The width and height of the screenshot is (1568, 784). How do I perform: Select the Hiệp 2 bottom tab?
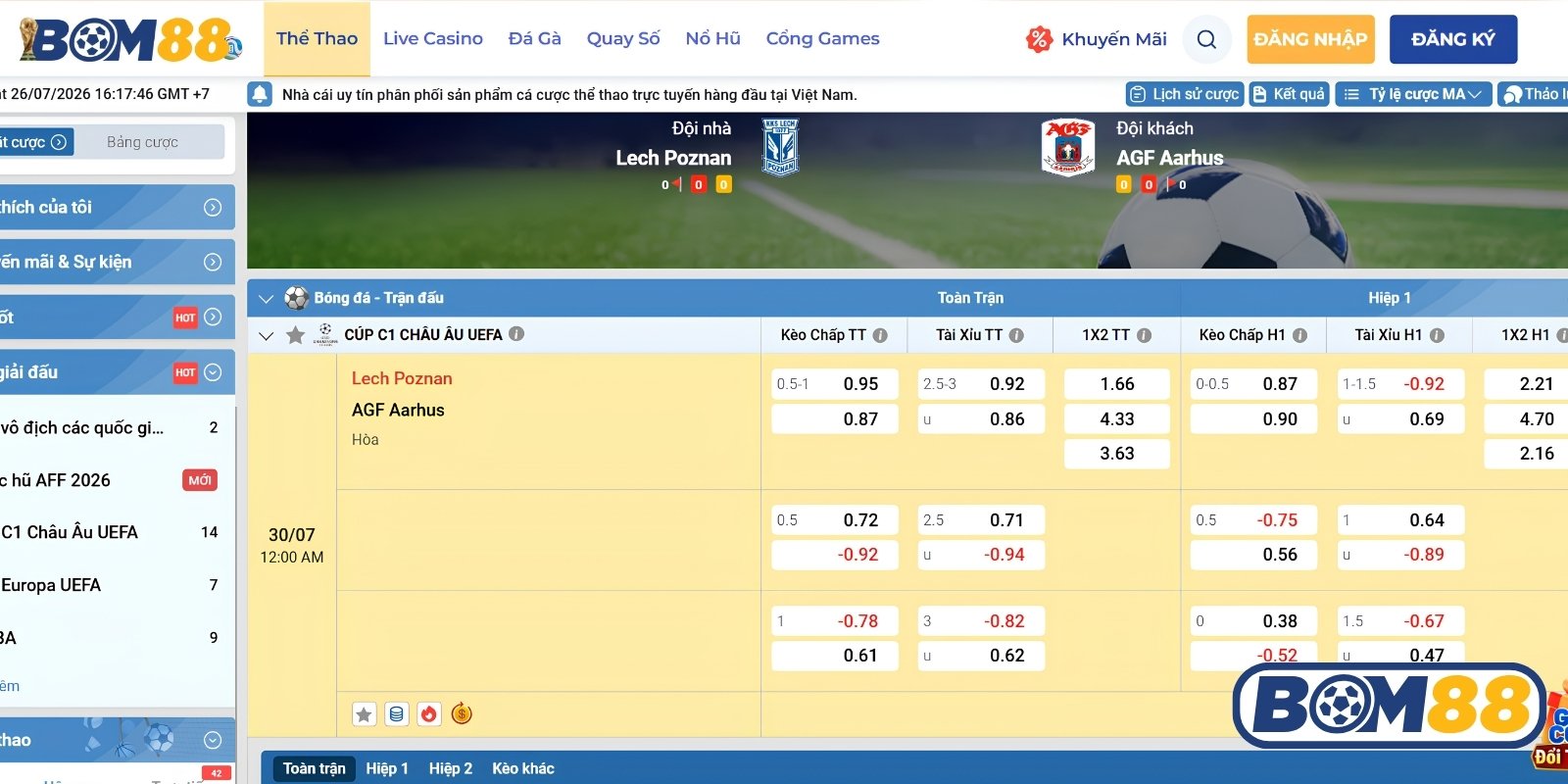[451, 768]
